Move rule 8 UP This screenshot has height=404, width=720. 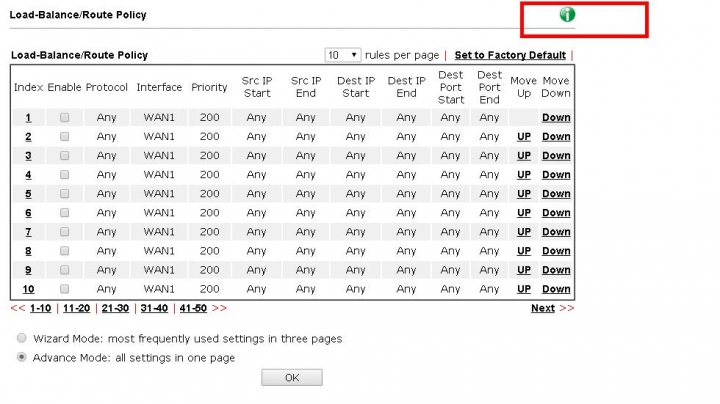[x=524, y=251]
